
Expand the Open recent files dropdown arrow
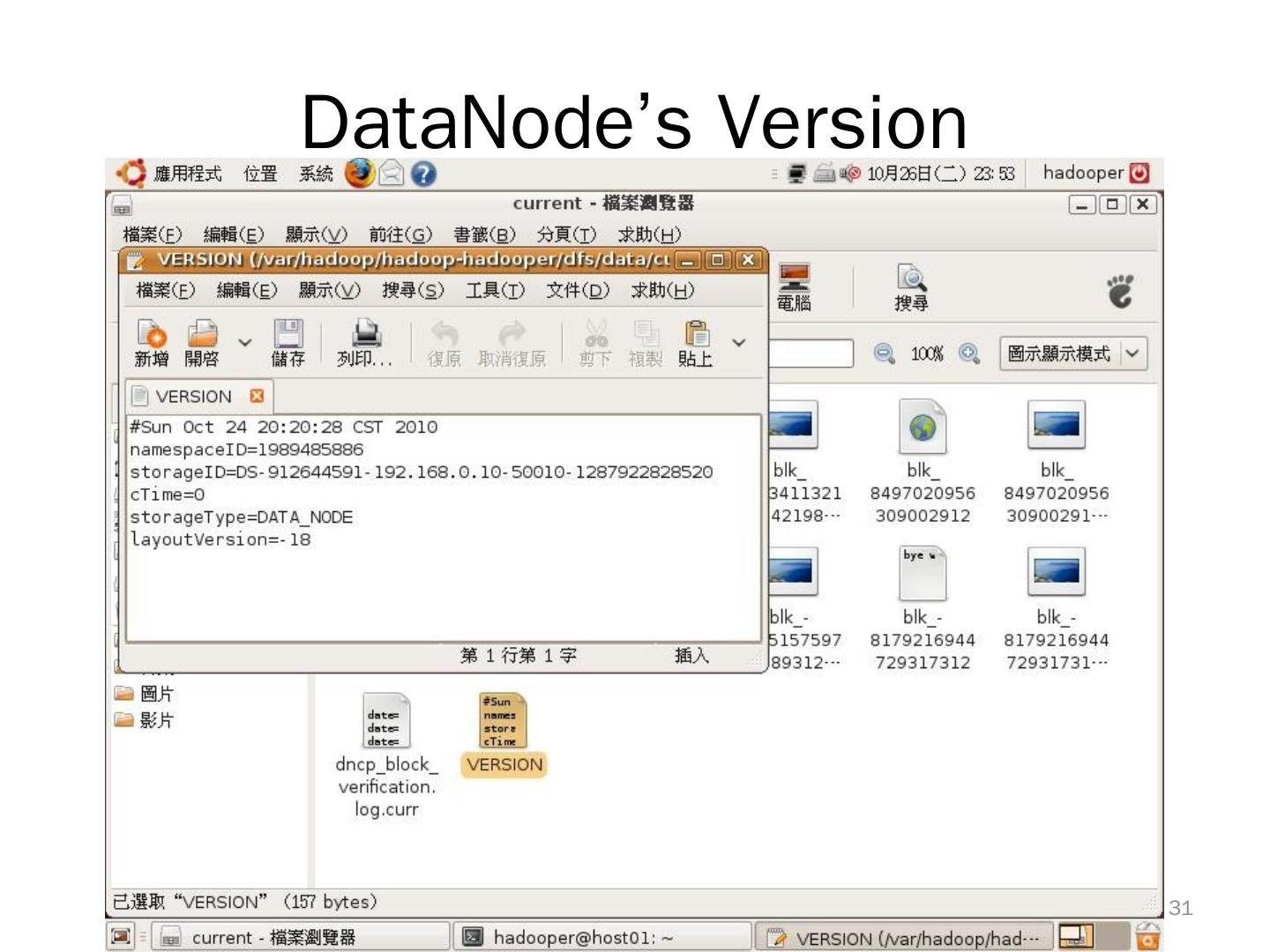245,342
